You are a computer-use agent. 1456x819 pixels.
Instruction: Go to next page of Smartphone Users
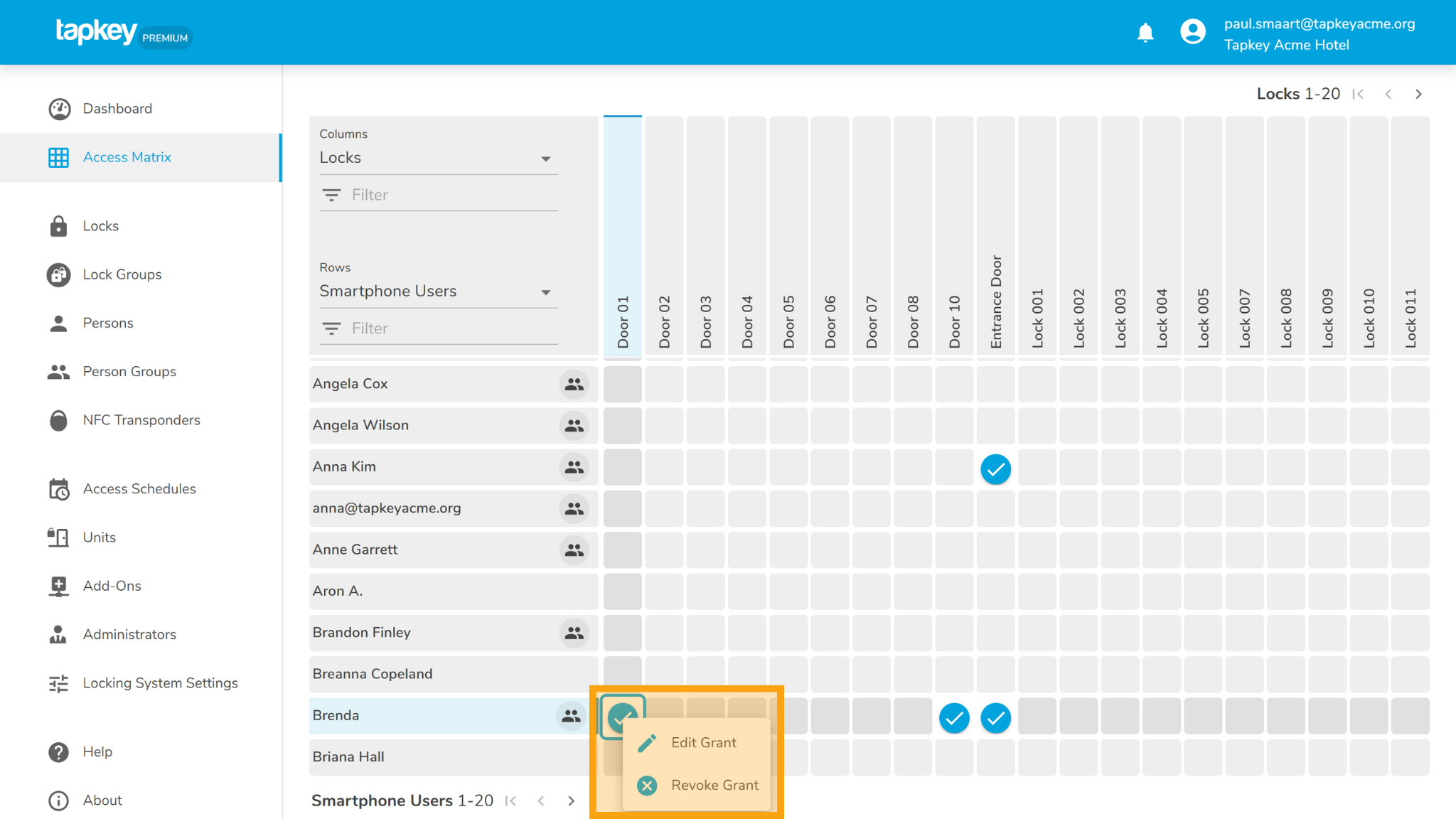coord(571,801)
